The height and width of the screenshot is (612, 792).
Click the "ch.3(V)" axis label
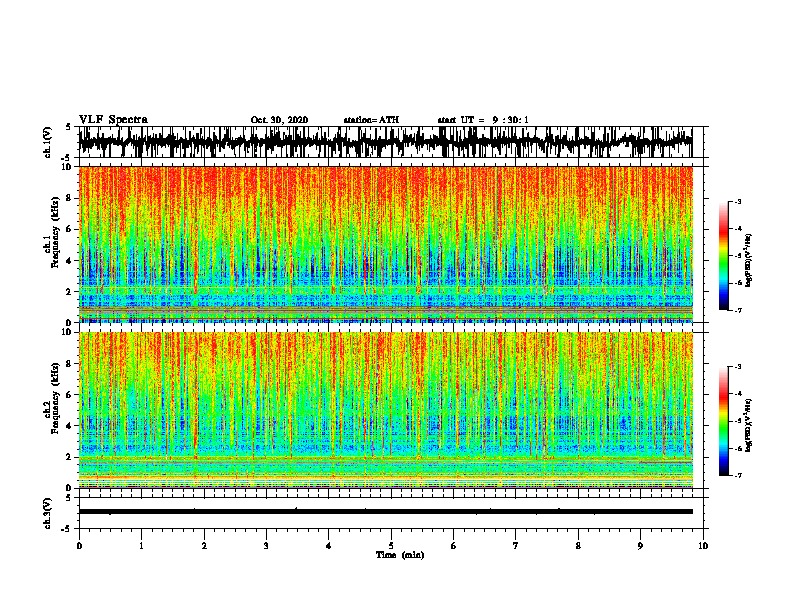pyautogui.click(x=47, y=513)
